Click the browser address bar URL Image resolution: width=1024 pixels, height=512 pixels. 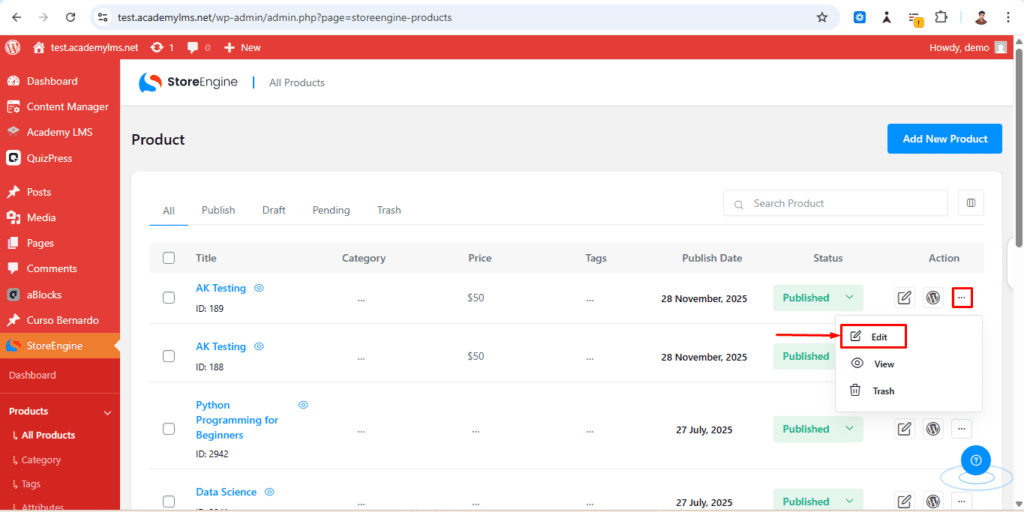click(x=285, y=18)
